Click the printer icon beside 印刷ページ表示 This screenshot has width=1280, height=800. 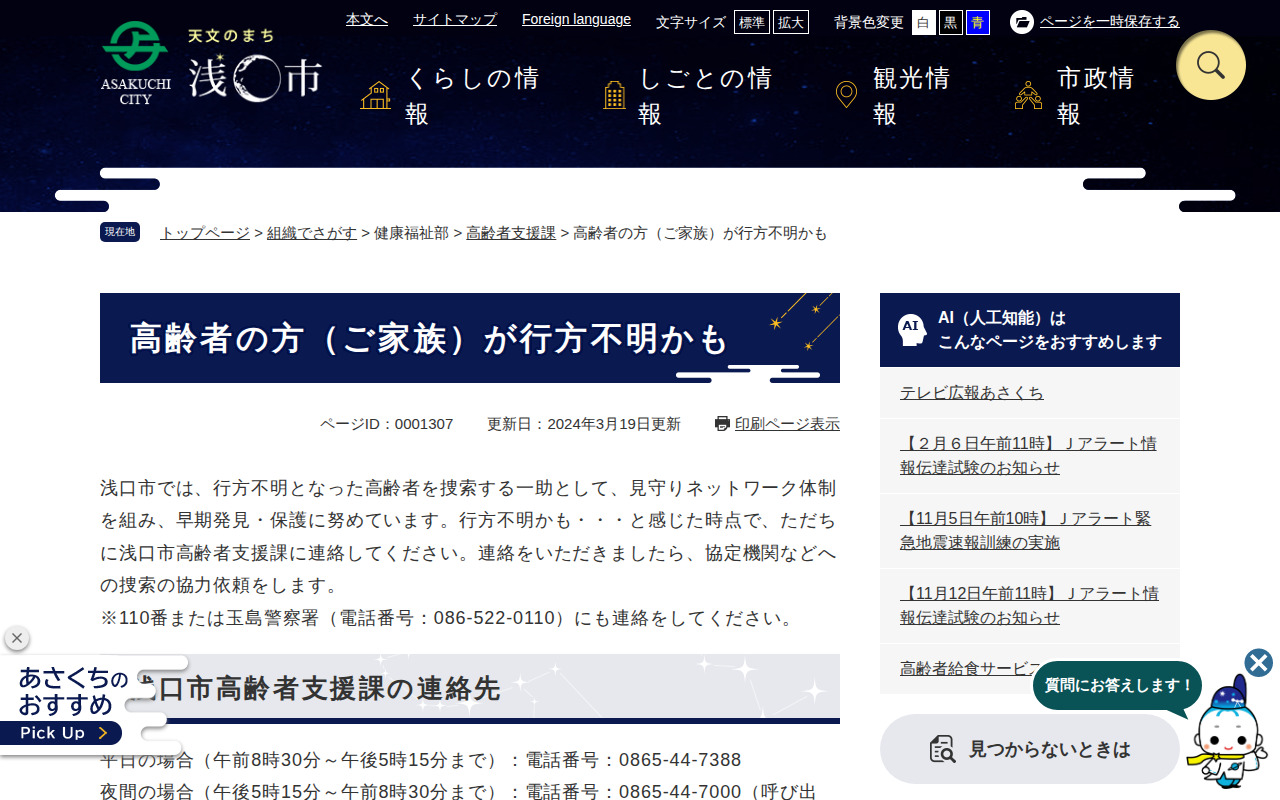point(723,424)
